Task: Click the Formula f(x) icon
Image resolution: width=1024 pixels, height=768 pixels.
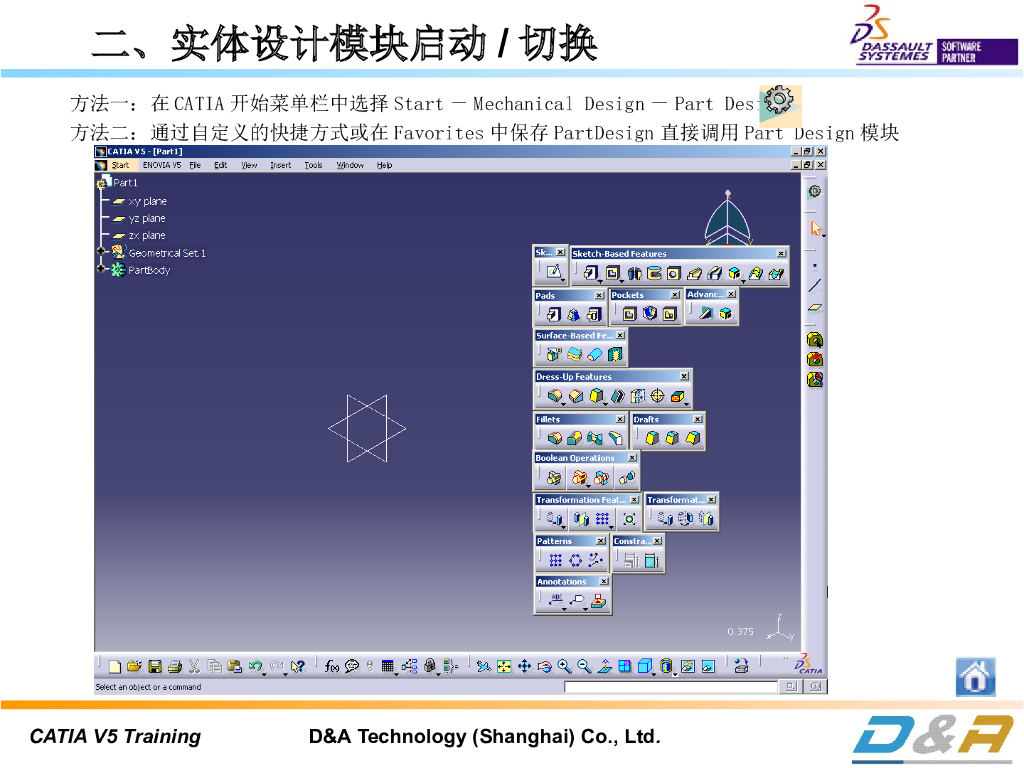Action: [332, 667]
